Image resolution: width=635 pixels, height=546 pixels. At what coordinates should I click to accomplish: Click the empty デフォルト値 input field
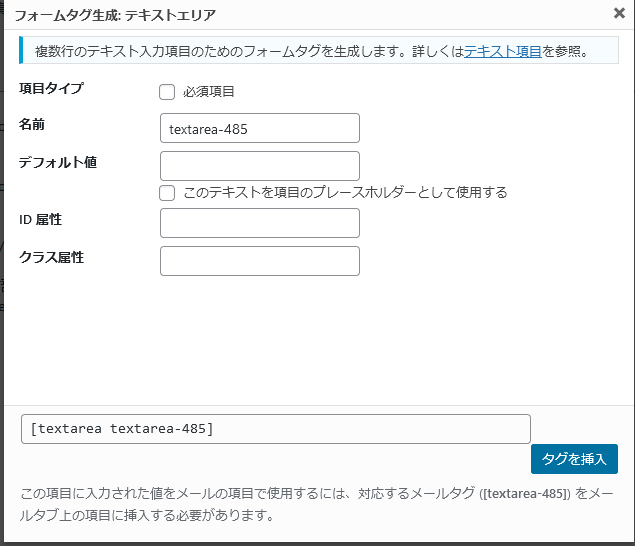(x=259, y=166)
